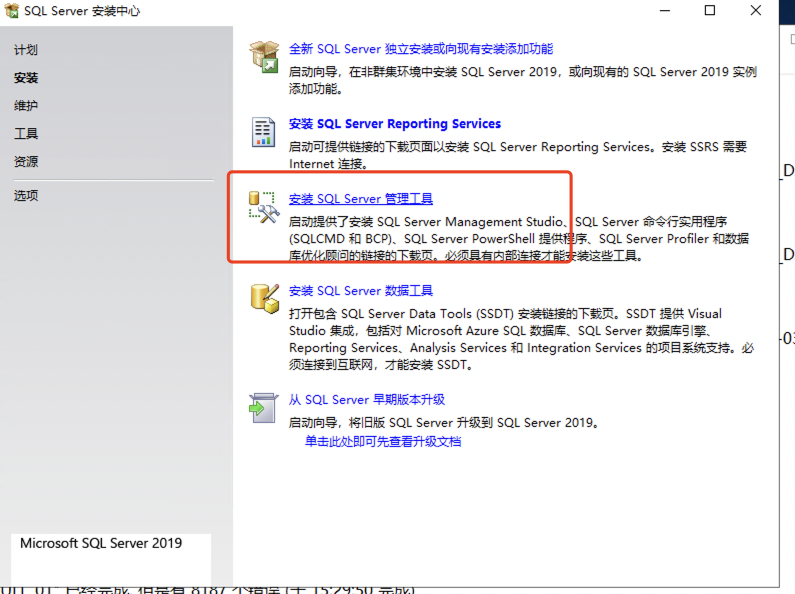795x594 pixels.
Task: Maximize the SQL Server 安装中心 window
Action: coord(710,11)
